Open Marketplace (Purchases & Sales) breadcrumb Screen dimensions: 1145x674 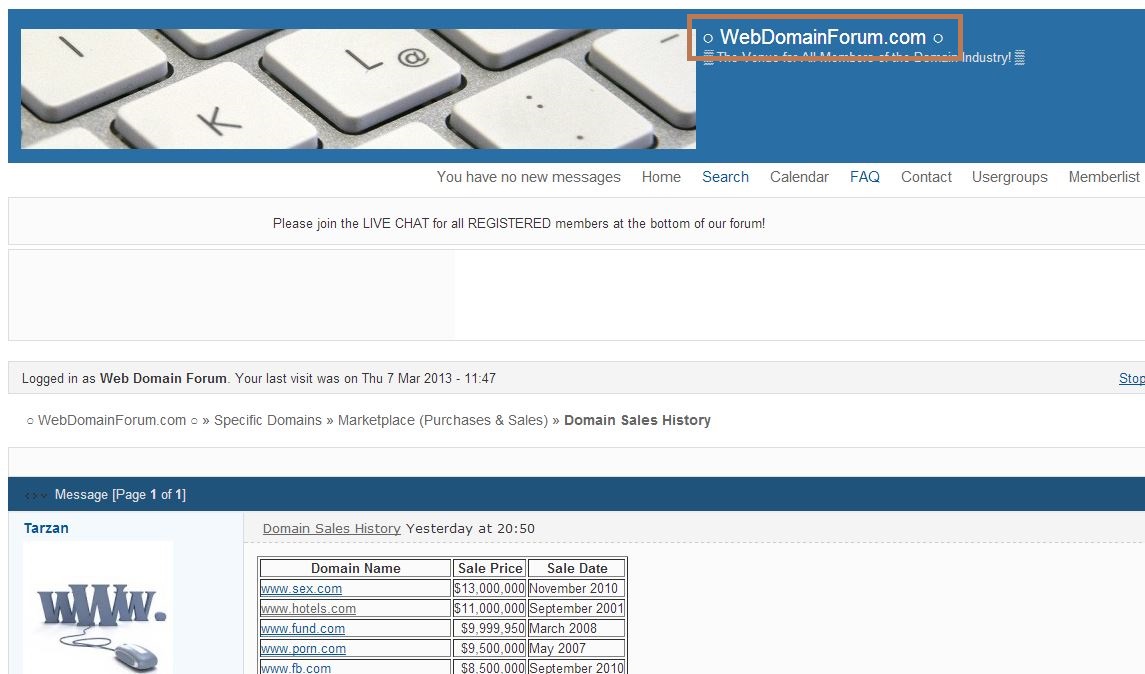point(443,420)
